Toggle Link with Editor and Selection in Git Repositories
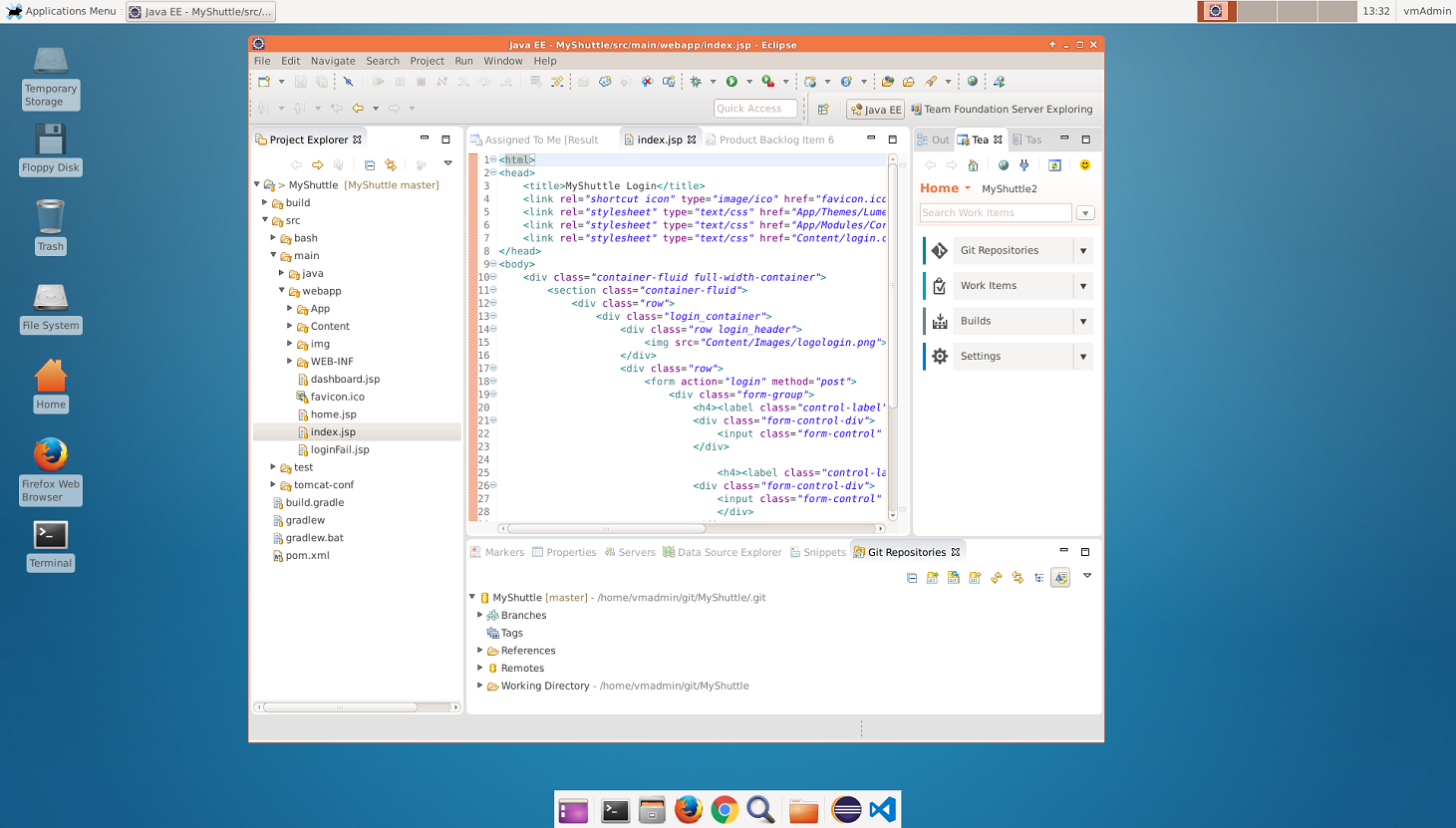This screenshot has width=1456, height=828. click(1018, 578)
